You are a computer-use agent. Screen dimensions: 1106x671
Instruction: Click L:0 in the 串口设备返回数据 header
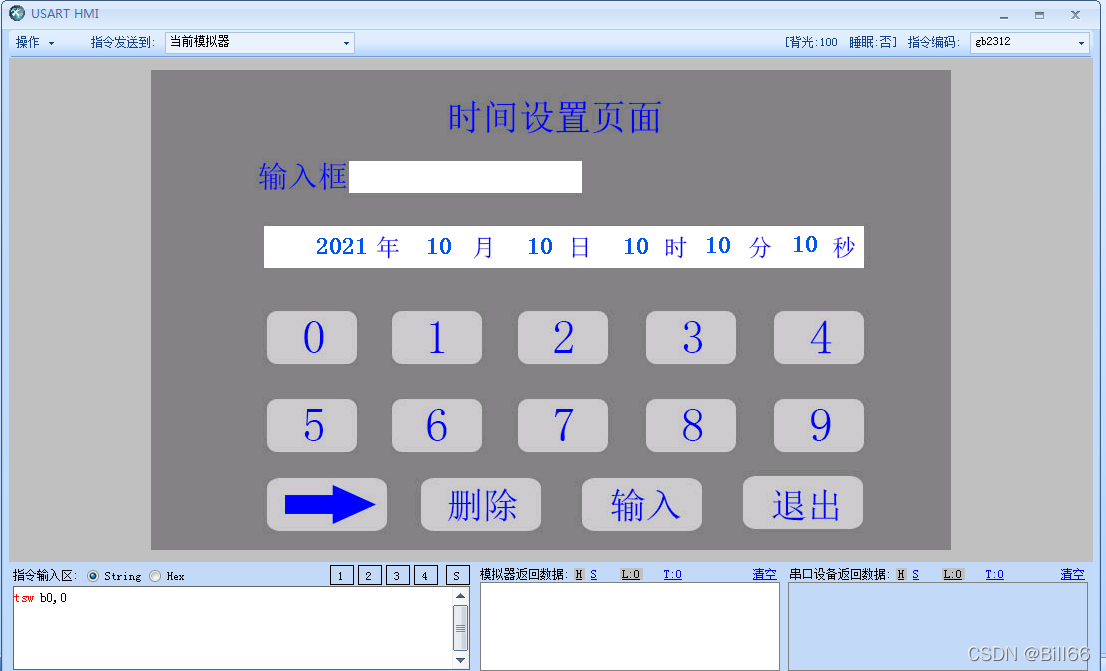pyautogui.click(x=953, y=574)
